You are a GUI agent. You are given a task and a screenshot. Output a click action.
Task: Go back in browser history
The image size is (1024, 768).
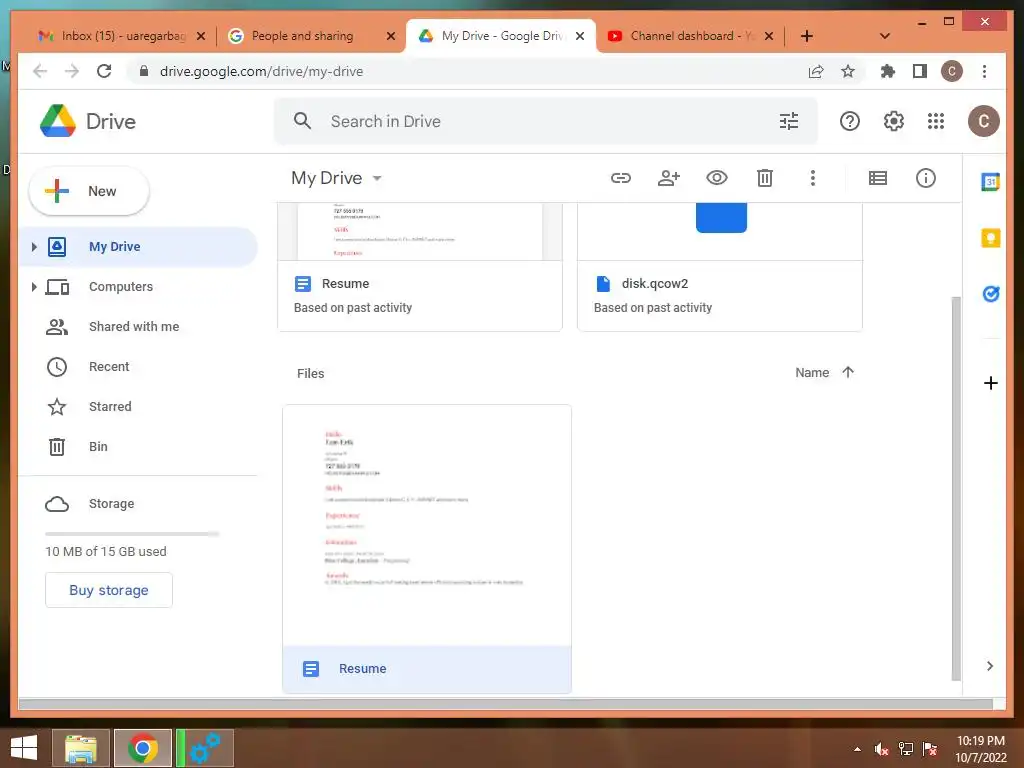pyautogui.click(x=40, y=71)
